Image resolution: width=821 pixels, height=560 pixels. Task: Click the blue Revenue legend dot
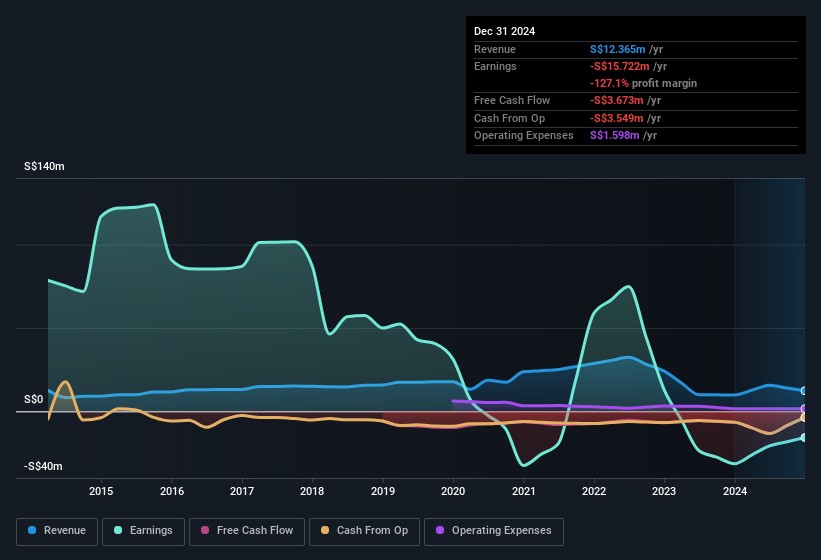[33, 531]
